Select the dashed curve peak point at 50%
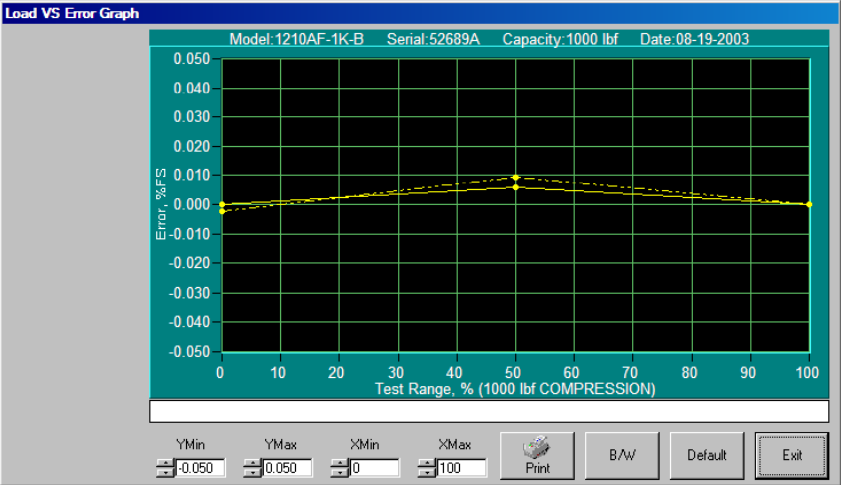Image resolution: width=841 pixels, height=485 pixels. [515, 178]
